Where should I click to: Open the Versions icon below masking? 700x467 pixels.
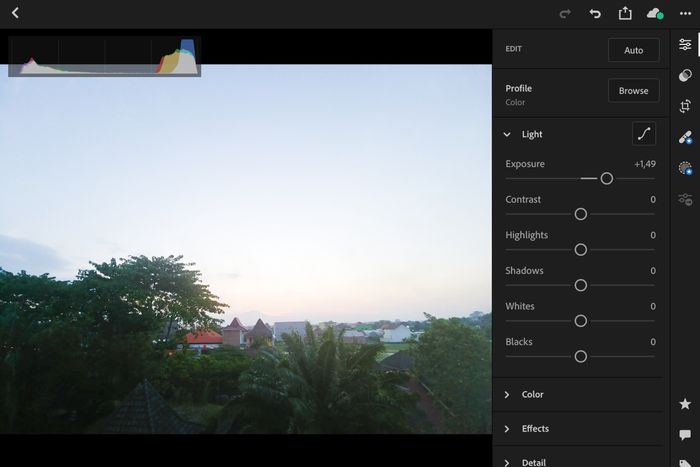point(685,199)
